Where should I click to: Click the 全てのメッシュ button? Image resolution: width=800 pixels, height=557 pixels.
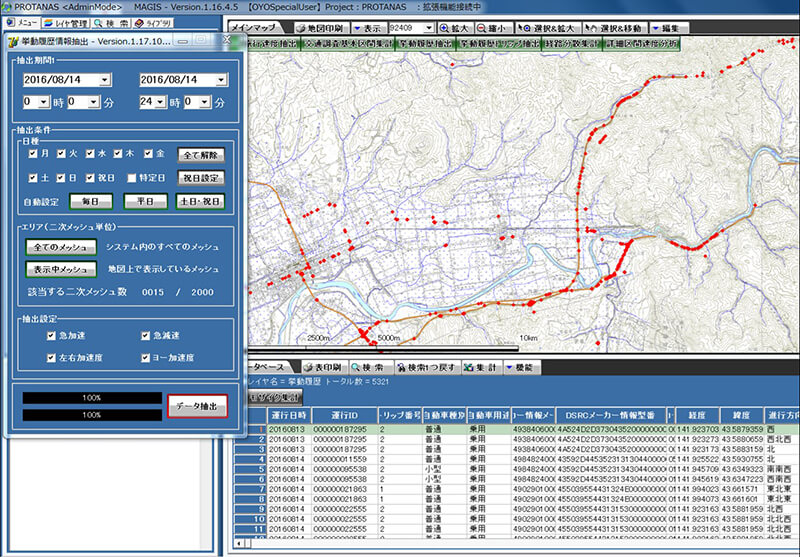(x=60, y=246)
